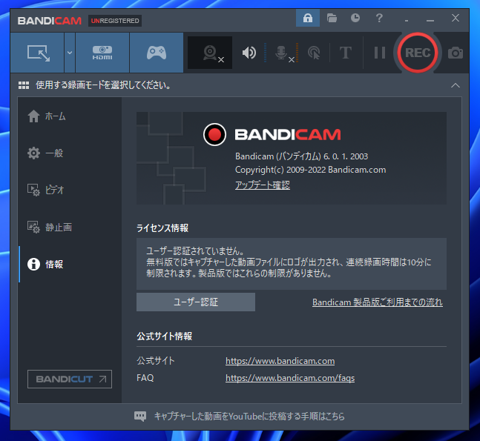Open the screen recording mode dropdown arrow

[x=70, y=53]
